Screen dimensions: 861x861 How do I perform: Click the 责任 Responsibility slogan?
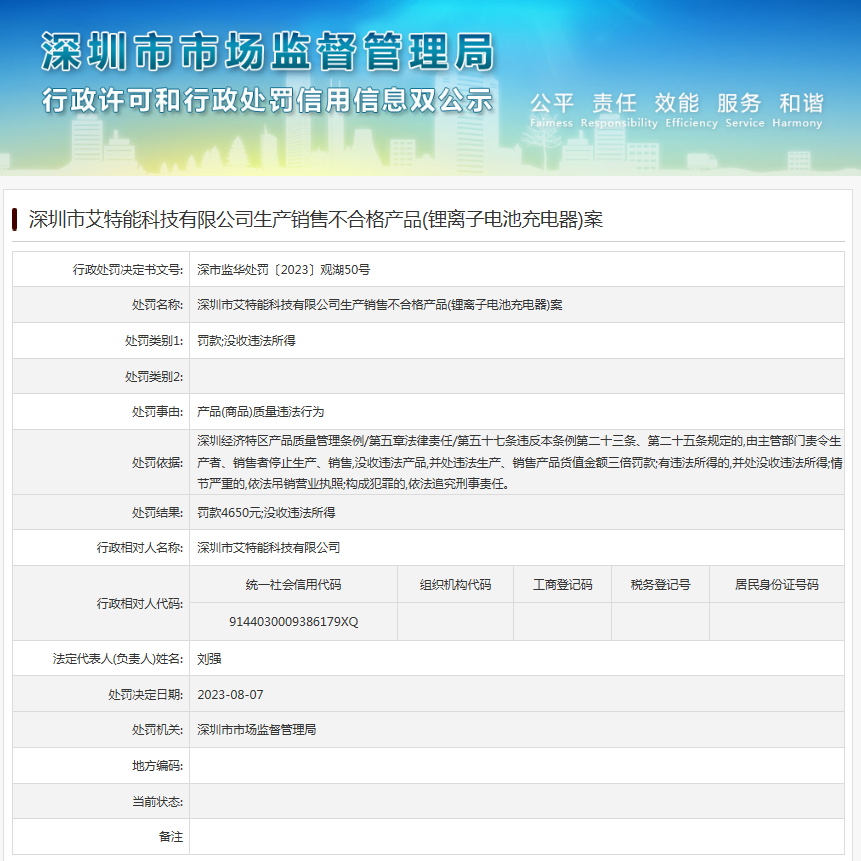[619, 110]
